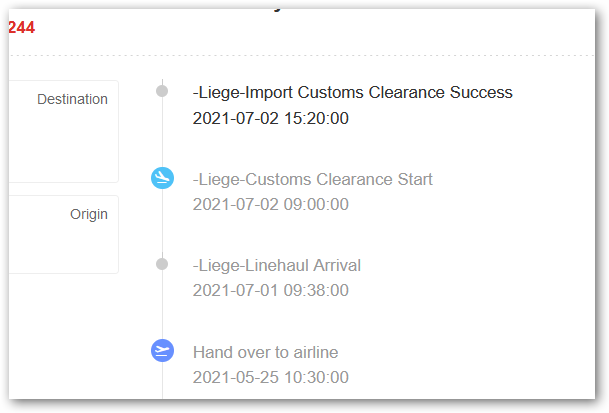609x413 pixels.
Task: Click the blue takeoff plane icon
Action: point(162,351)
